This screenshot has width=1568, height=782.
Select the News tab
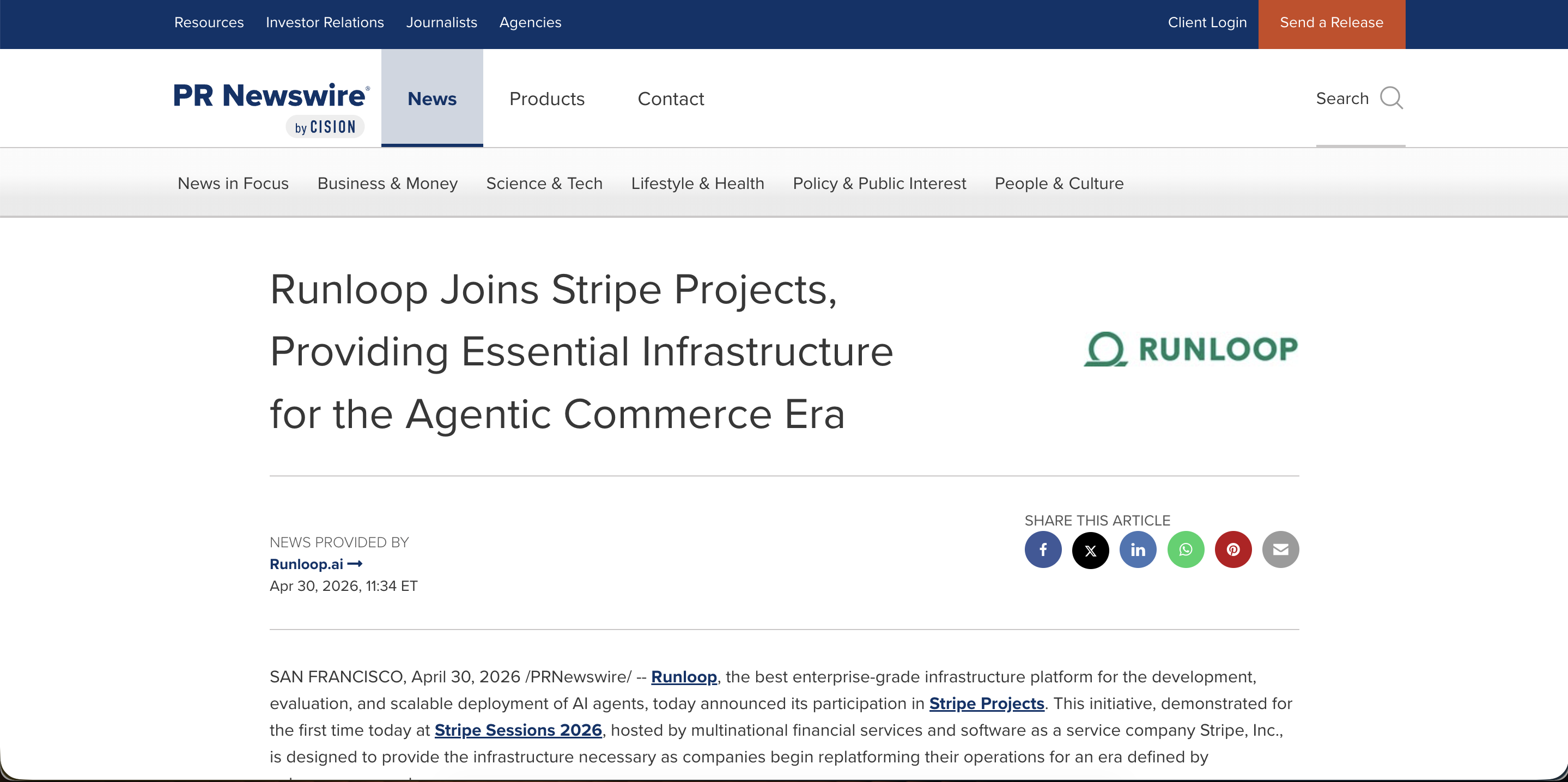click(x=432, y=98)
